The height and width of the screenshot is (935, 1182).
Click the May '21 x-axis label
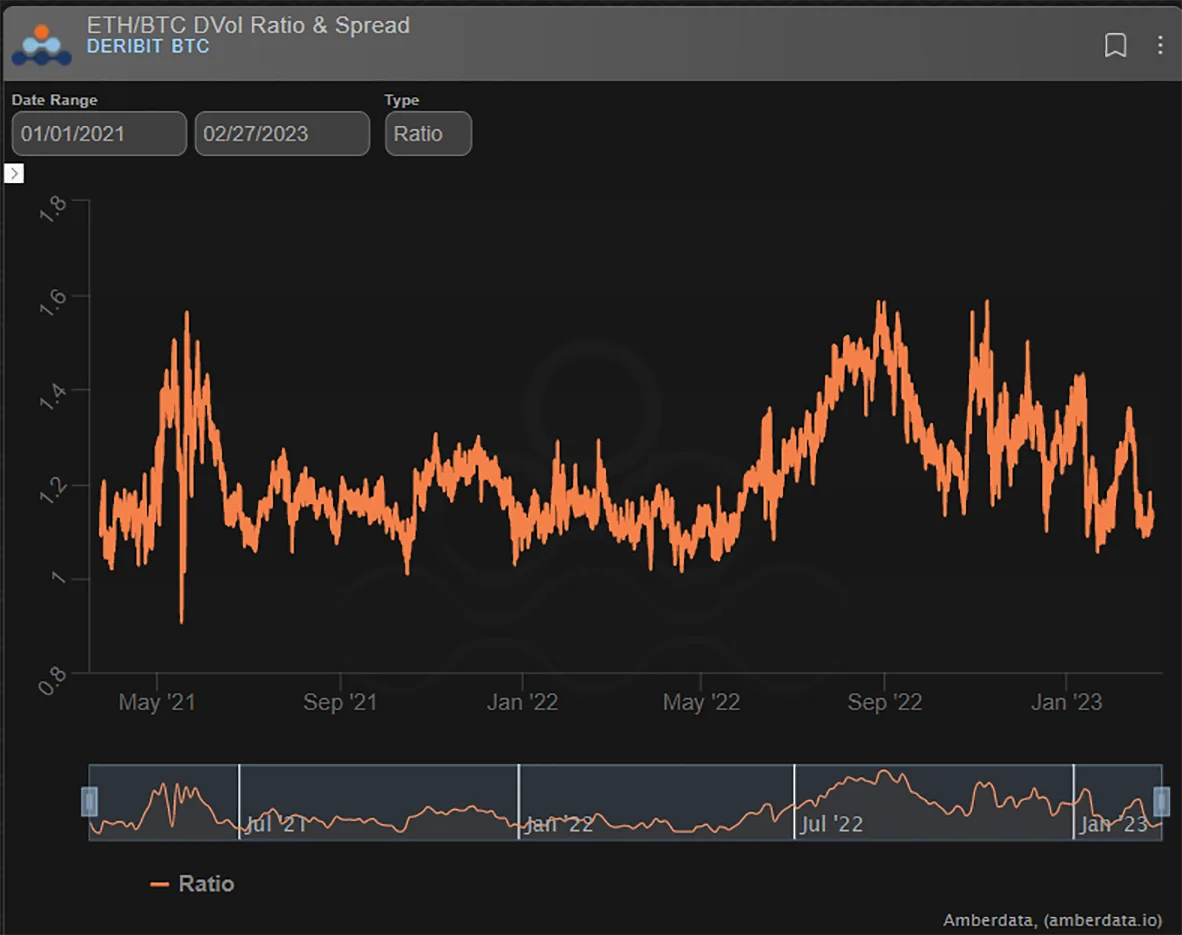pos(157,702)
